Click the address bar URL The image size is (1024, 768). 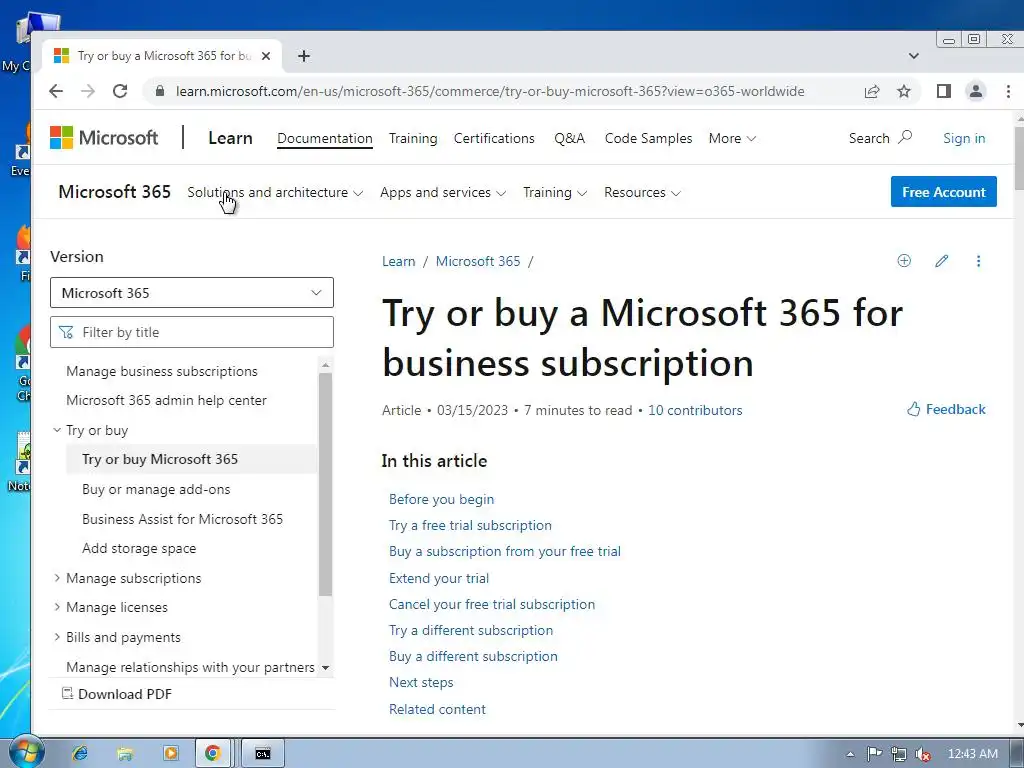(490, 91)
